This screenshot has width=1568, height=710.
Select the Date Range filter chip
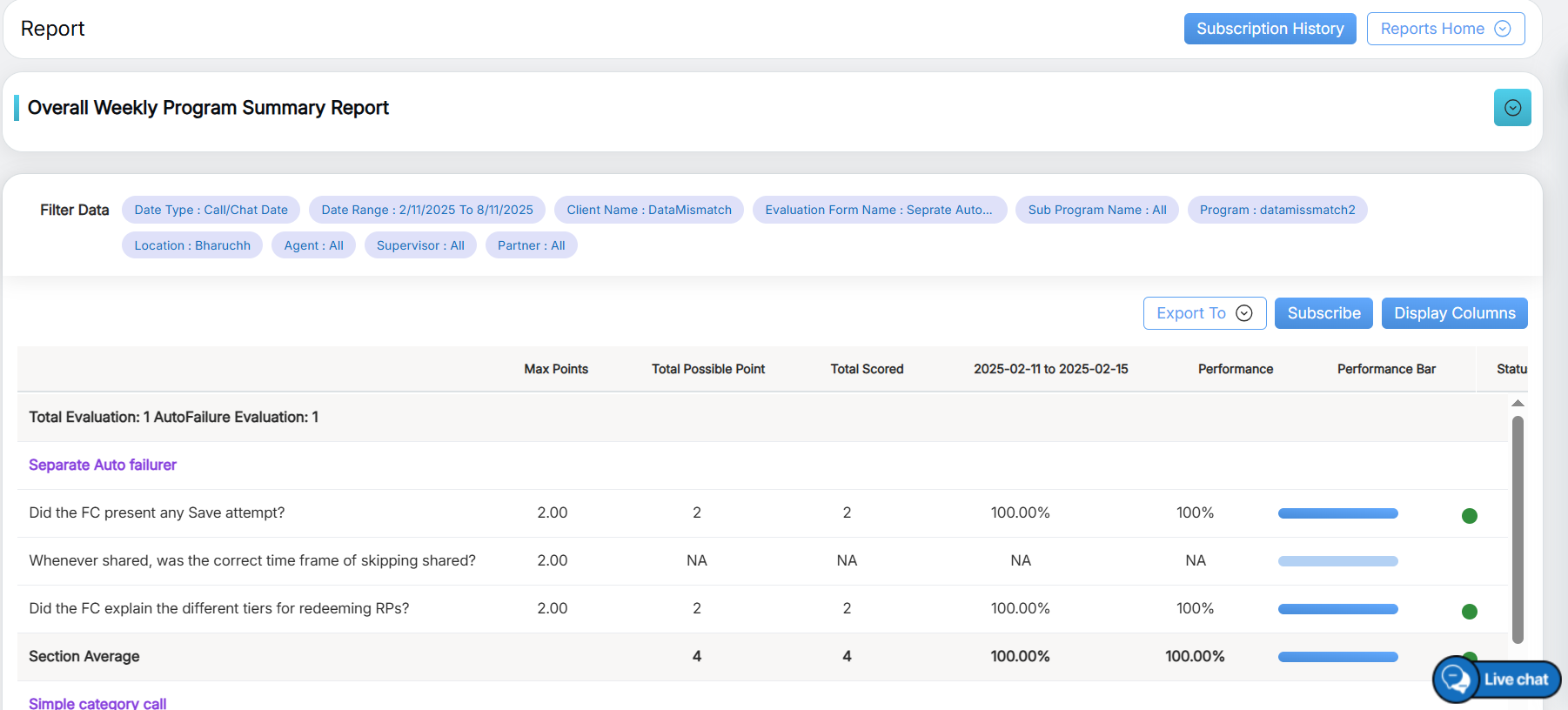[x=426, y=210]
